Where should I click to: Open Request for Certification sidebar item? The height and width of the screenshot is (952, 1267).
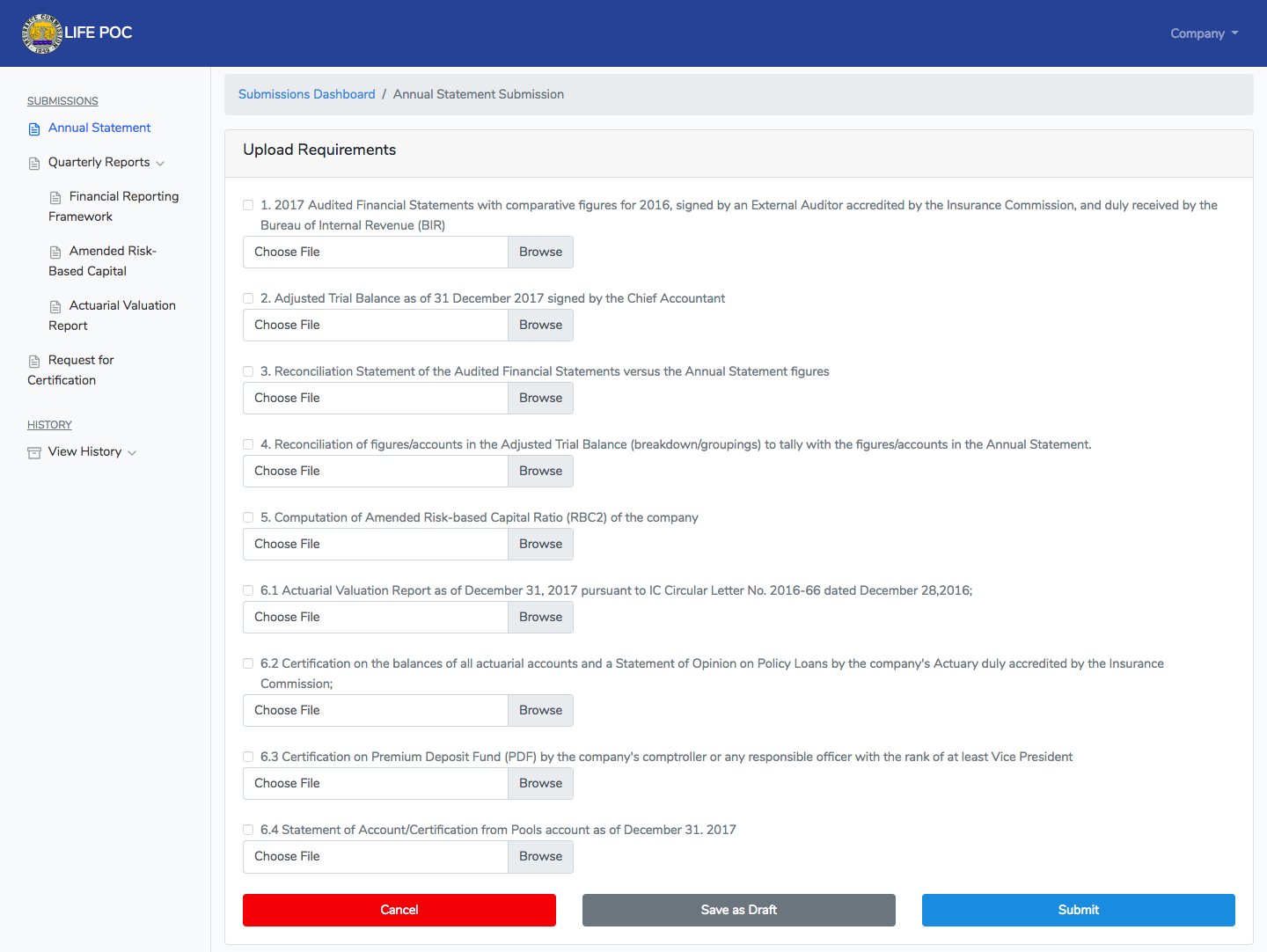click(70, 370)
